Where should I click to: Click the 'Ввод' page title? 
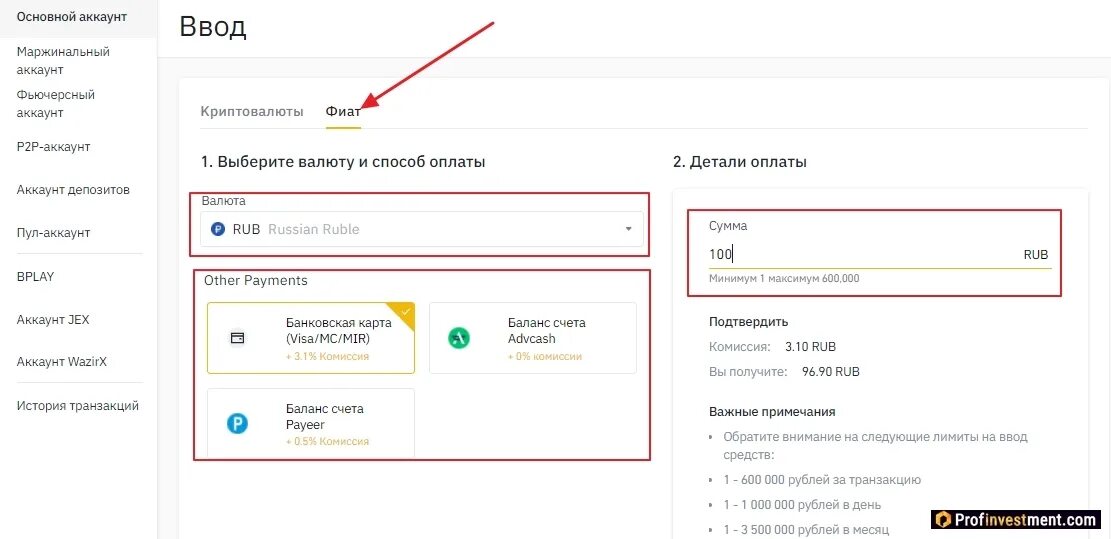213,27
